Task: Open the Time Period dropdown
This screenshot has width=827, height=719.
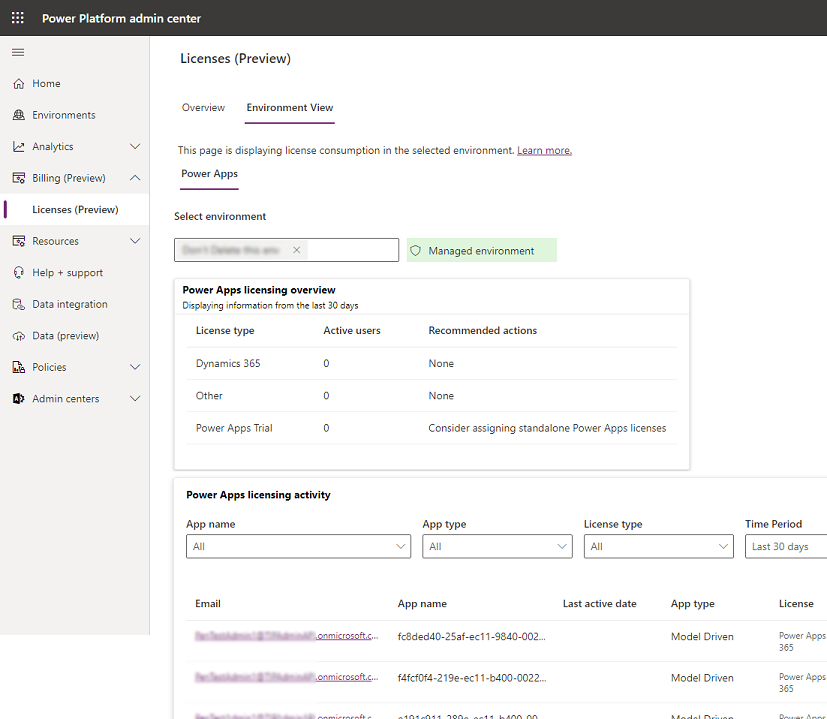Action: click(786, 547)
